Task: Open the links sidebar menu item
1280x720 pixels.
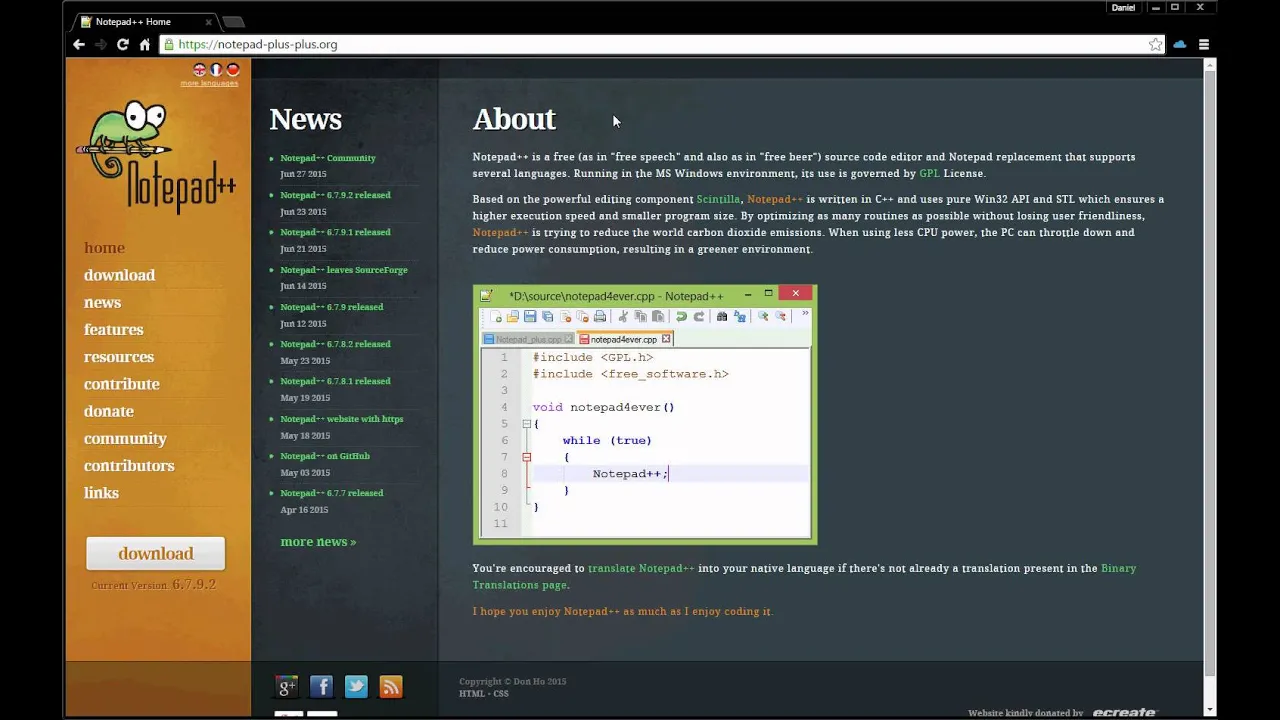Action: pyautogui.click(x=101, y=493)
